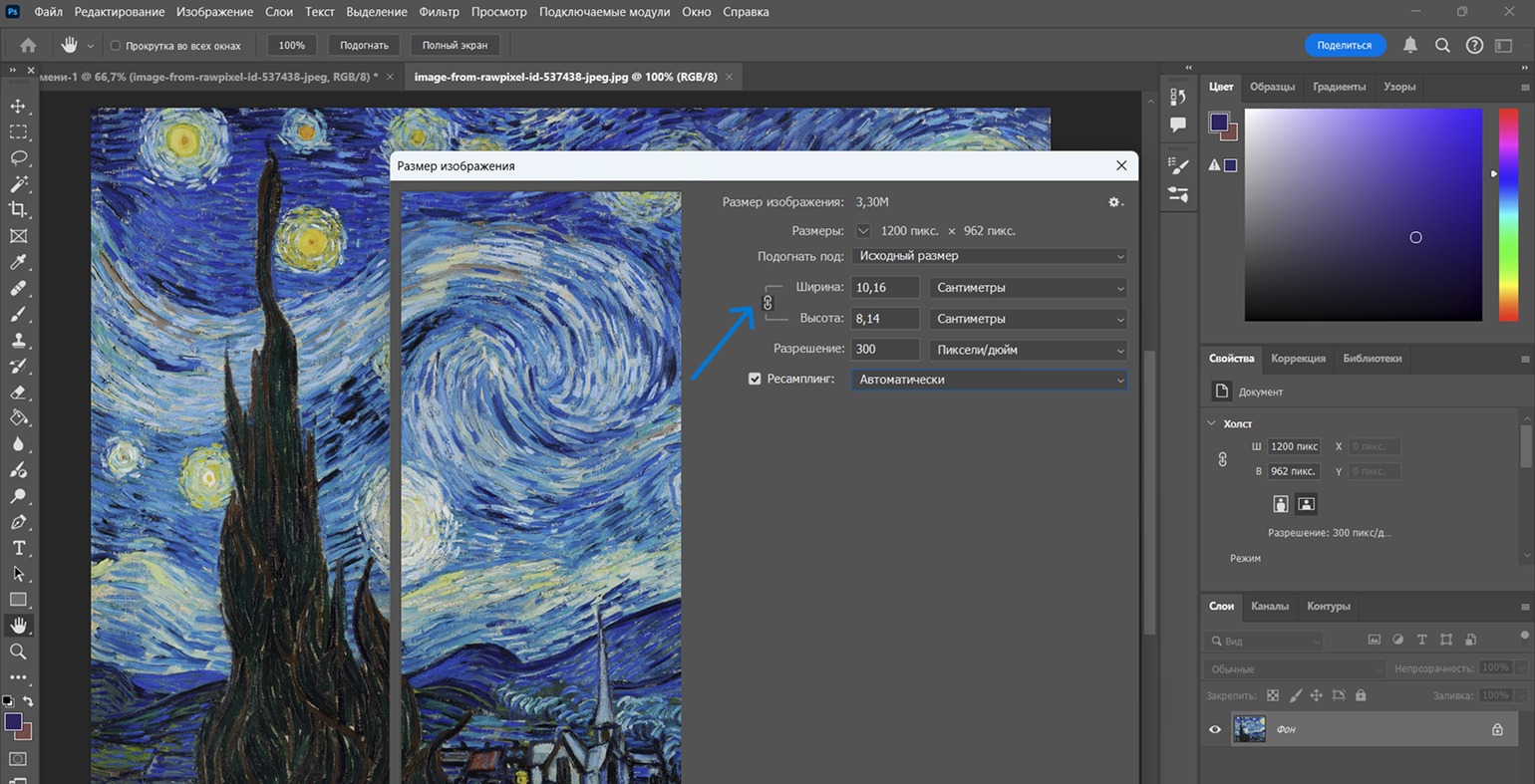Switch canvas to portrait orientation
The image size is (1535, 784).
1281,504
